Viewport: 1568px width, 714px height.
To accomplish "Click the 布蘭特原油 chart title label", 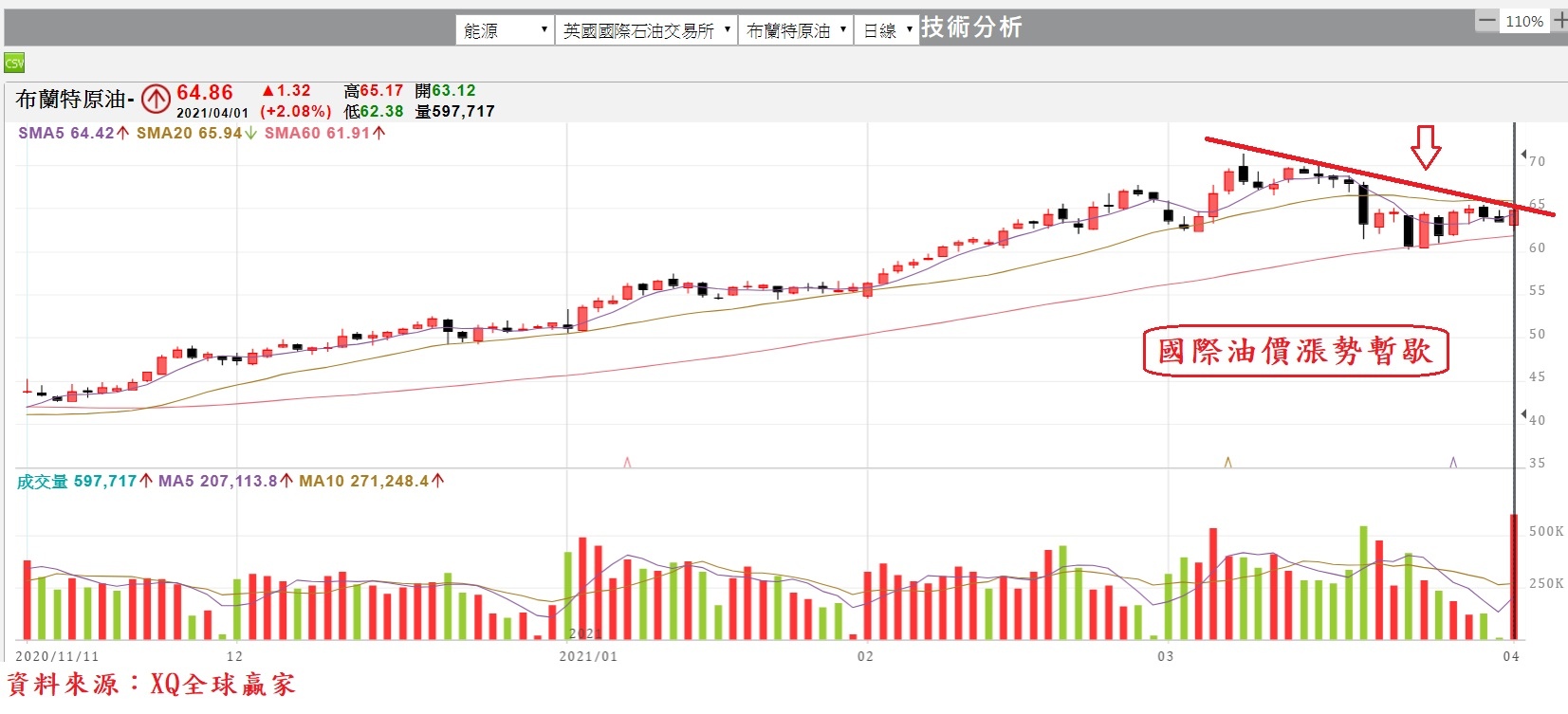I will tap(76, 99).
